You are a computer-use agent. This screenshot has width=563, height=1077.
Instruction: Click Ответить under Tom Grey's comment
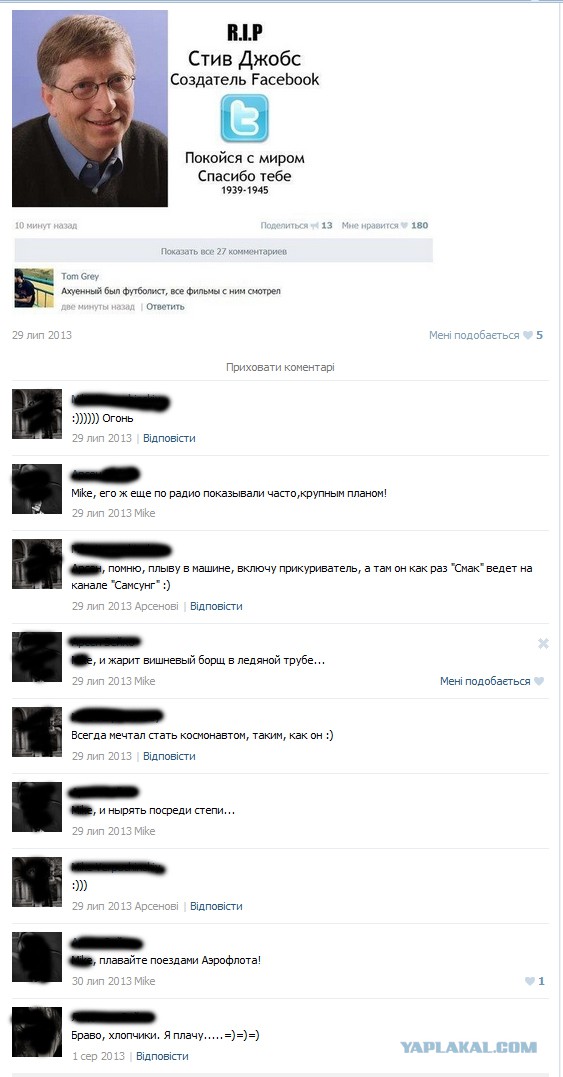(x=165, y=307)
